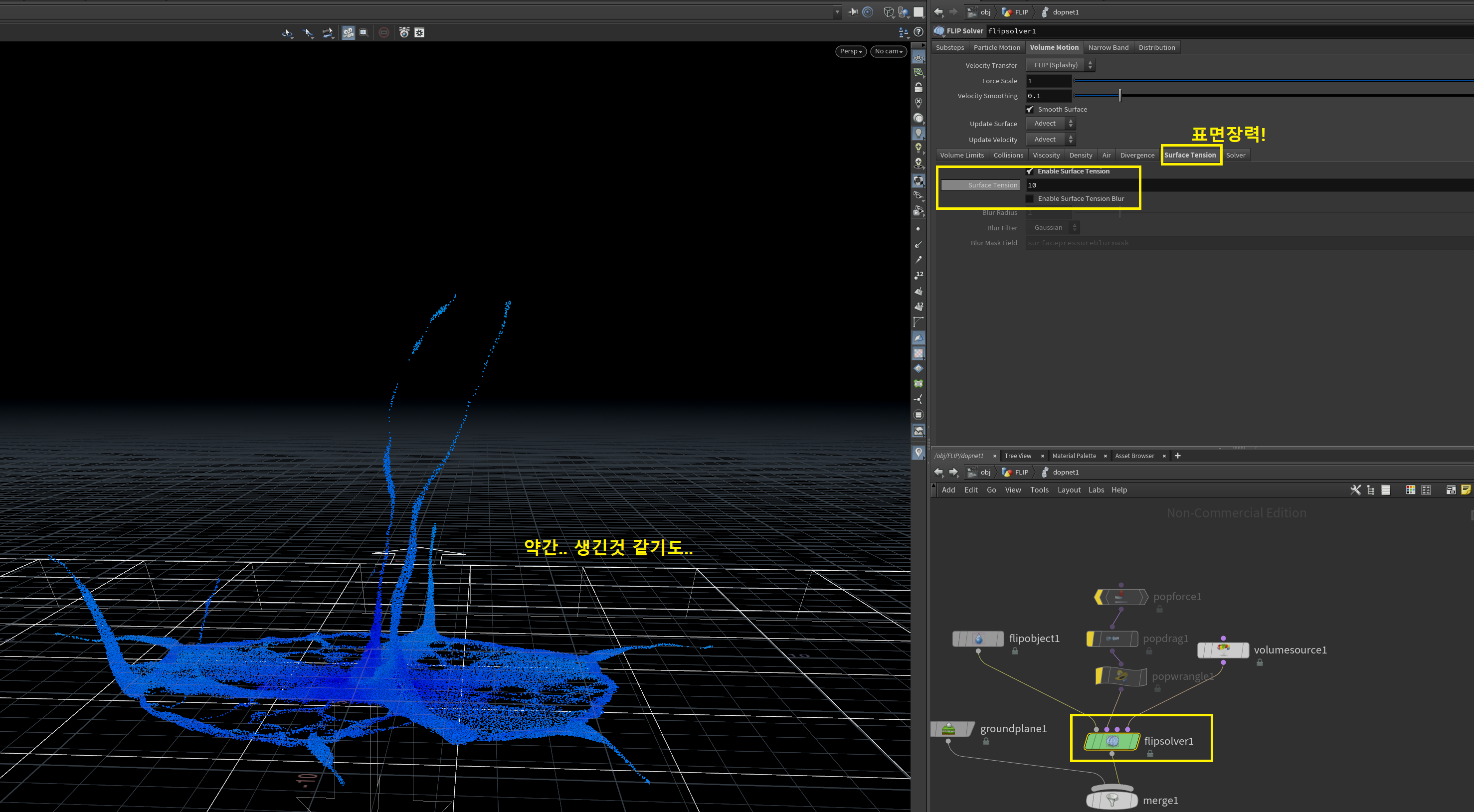The height and width of the screenshot is (812, 1474).
Task: Enable Surface Tension Blur checkbox
Action: tap(1030, 198)
